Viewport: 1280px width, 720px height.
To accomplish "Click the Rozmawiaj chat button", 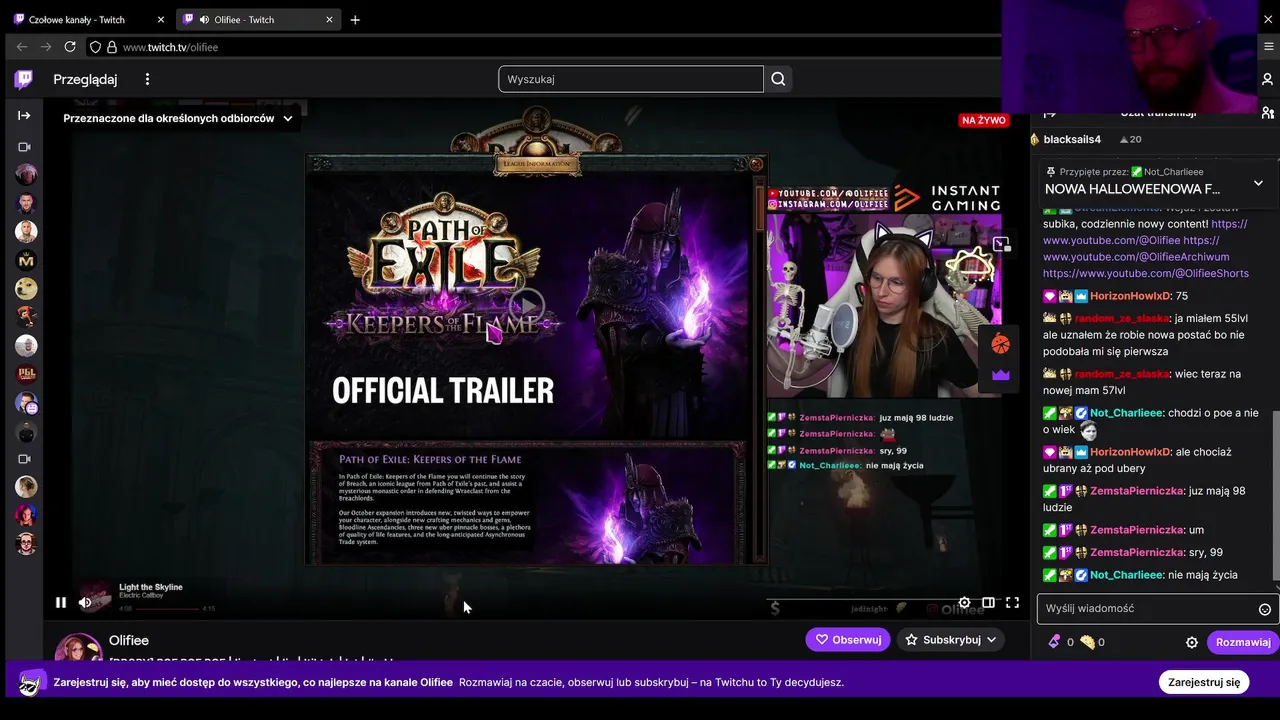I will 1243,643.
